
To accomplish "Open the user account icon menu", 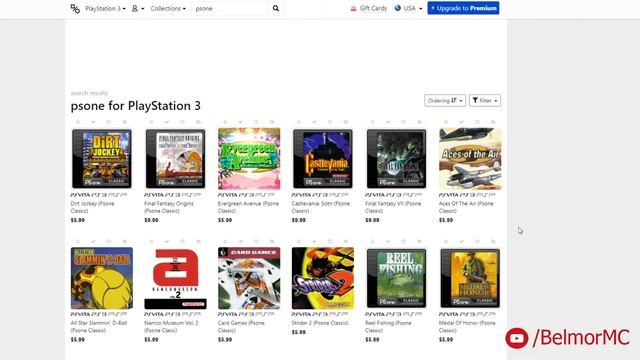I will [x=138, y=9].
